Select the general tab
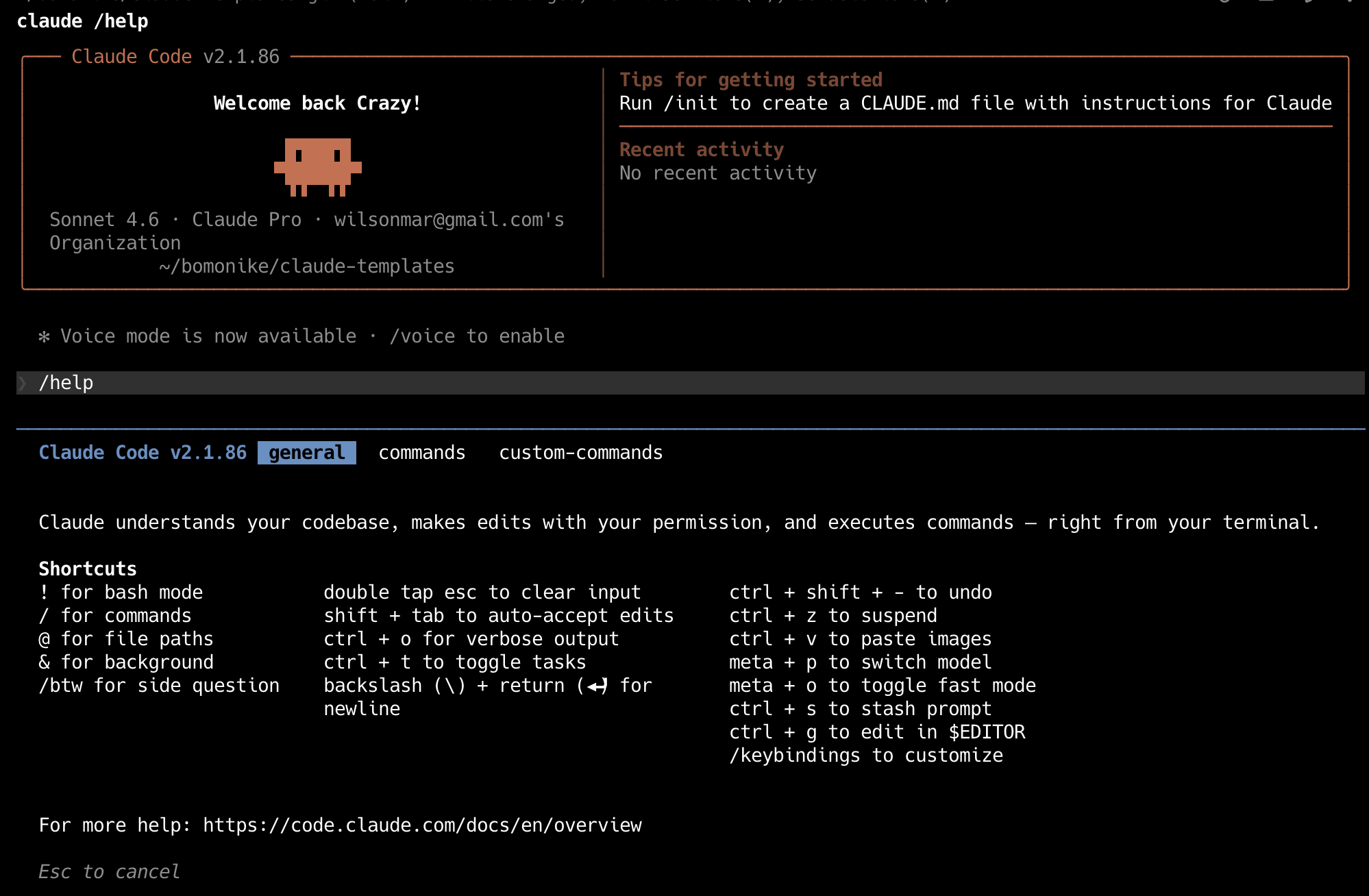This screenshot has height=896, width=1369. (x=306, y=453)
